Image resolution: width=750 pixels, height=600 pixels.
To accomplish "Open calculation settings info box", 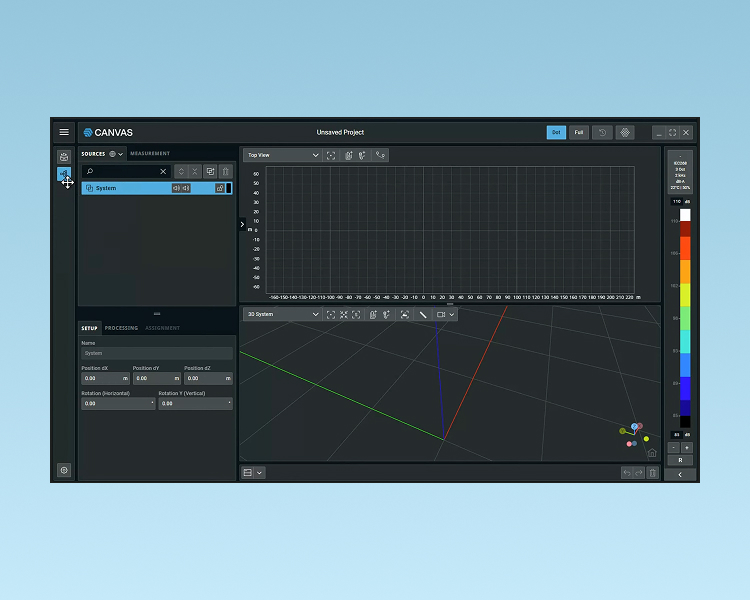I will (x=680, y=172).
